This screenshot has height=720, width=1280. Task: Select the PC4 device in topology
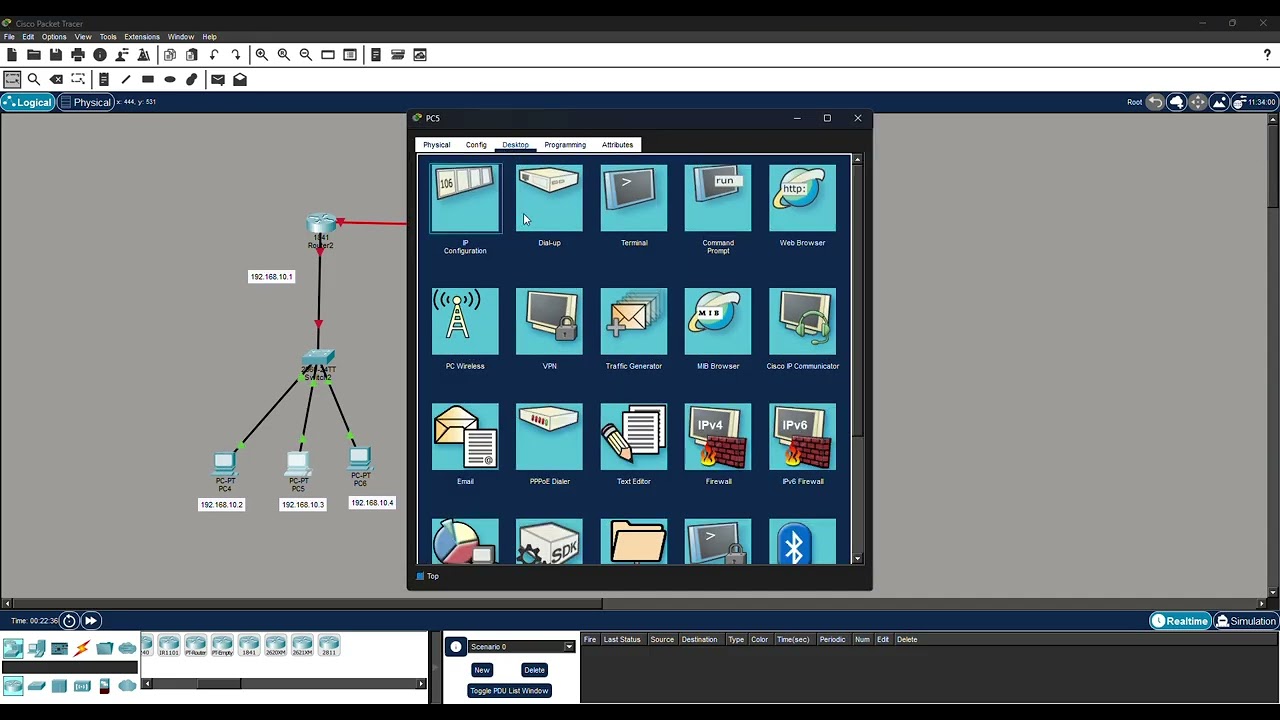click(225, 464)
